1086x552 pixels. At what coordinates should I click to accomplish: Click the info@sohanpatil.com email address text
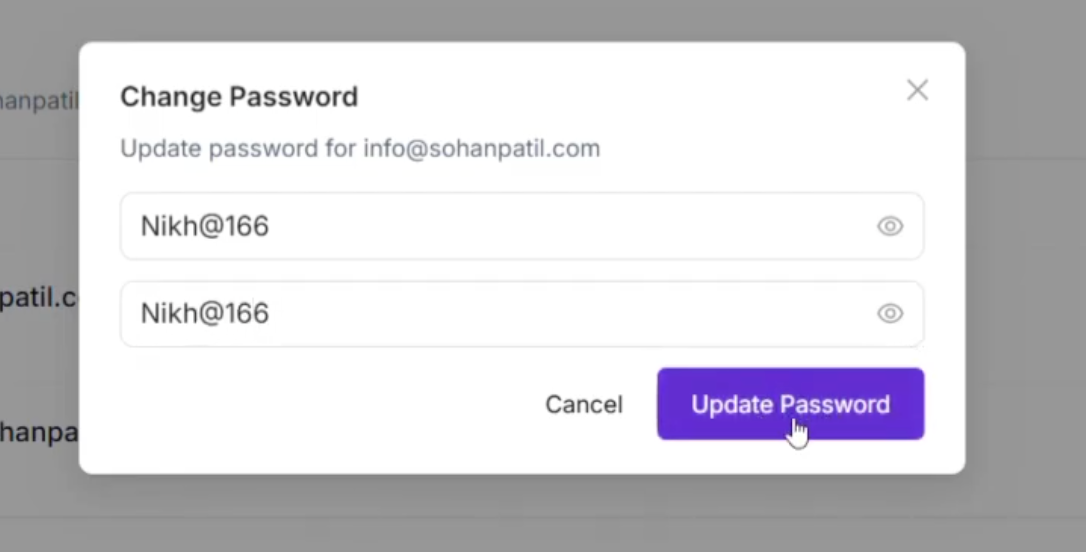tap(481, 149)
